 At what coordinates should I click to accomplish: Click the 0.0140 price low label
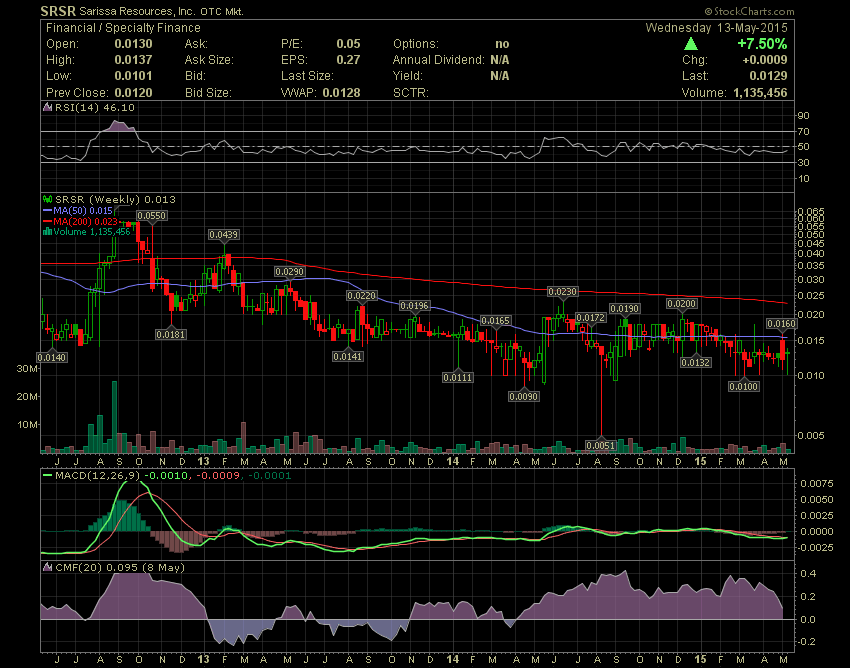point(52,357)
